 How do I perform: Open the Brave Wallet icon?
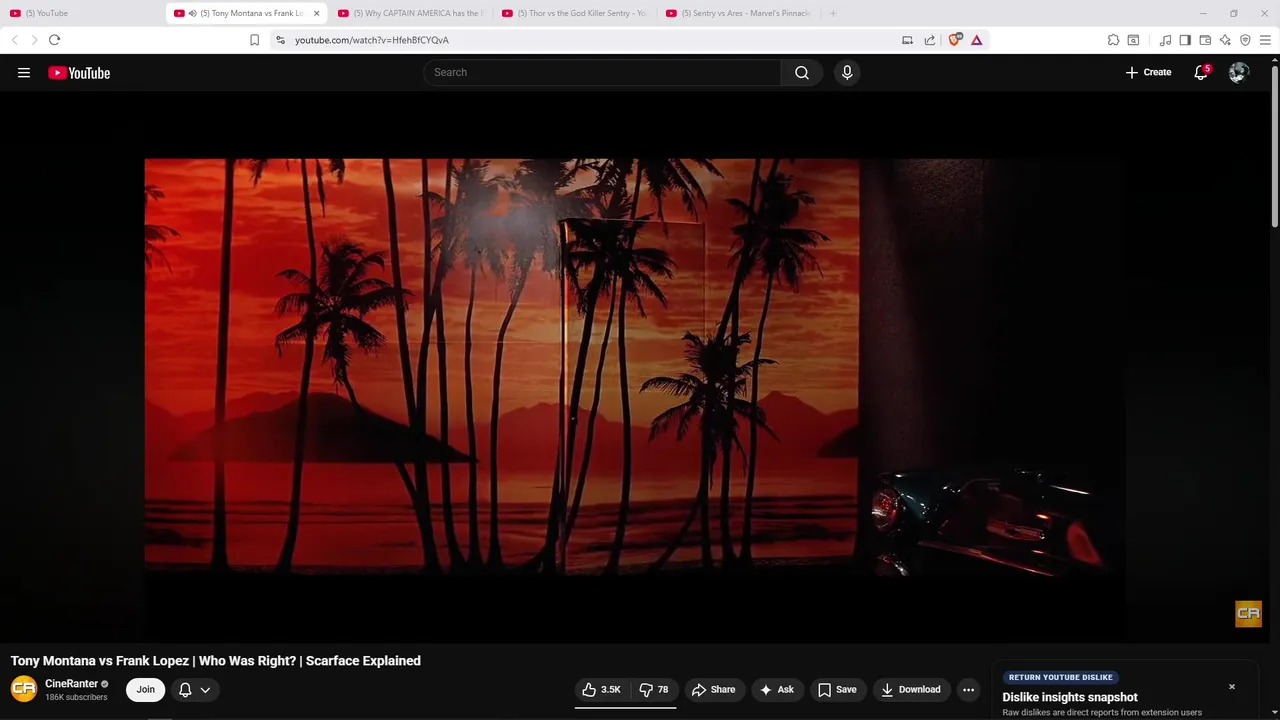(1205, 40)
